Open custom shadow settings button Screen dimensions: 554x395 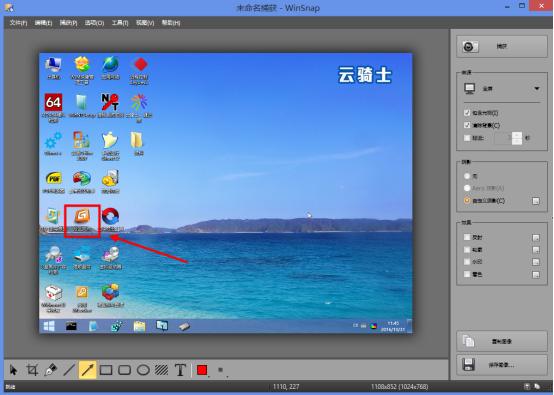coord(536,201)
